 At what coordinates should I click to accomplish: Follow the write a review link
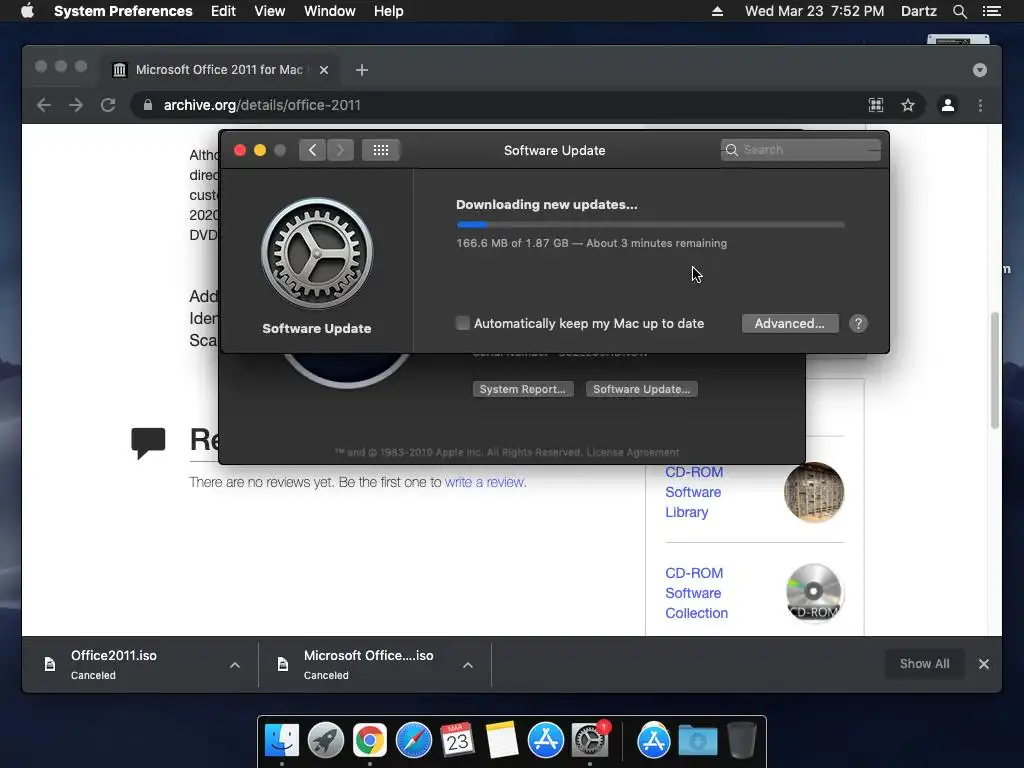tap(485, 482)
